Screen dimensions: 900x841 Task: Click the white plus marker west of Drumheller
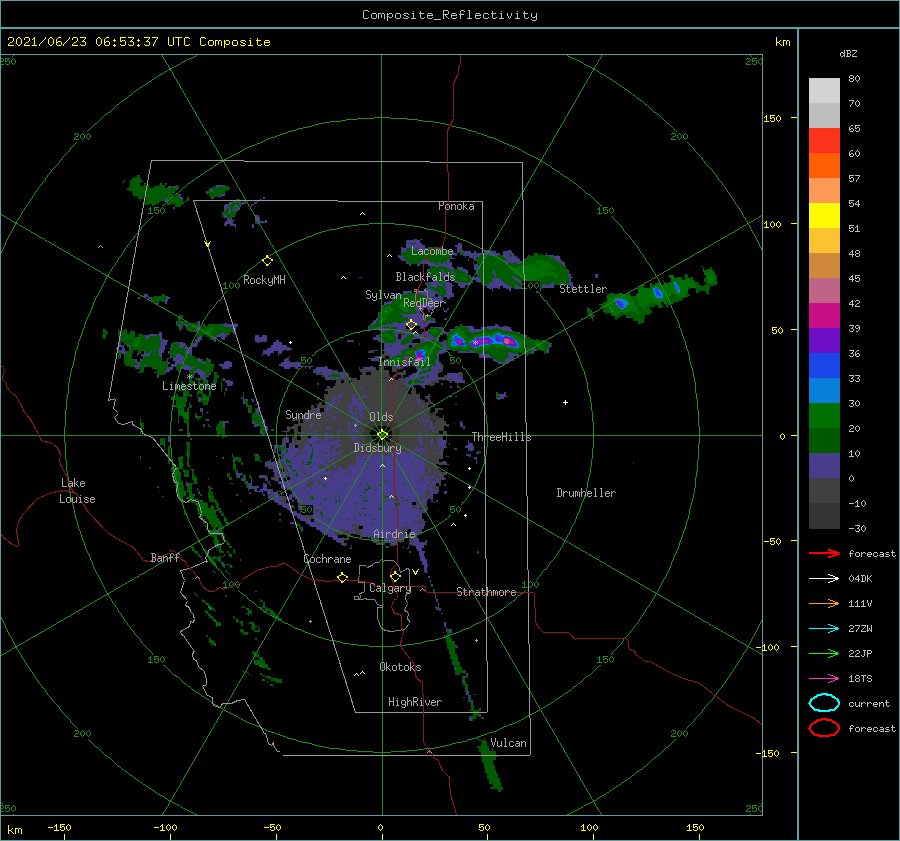point(565,402)
